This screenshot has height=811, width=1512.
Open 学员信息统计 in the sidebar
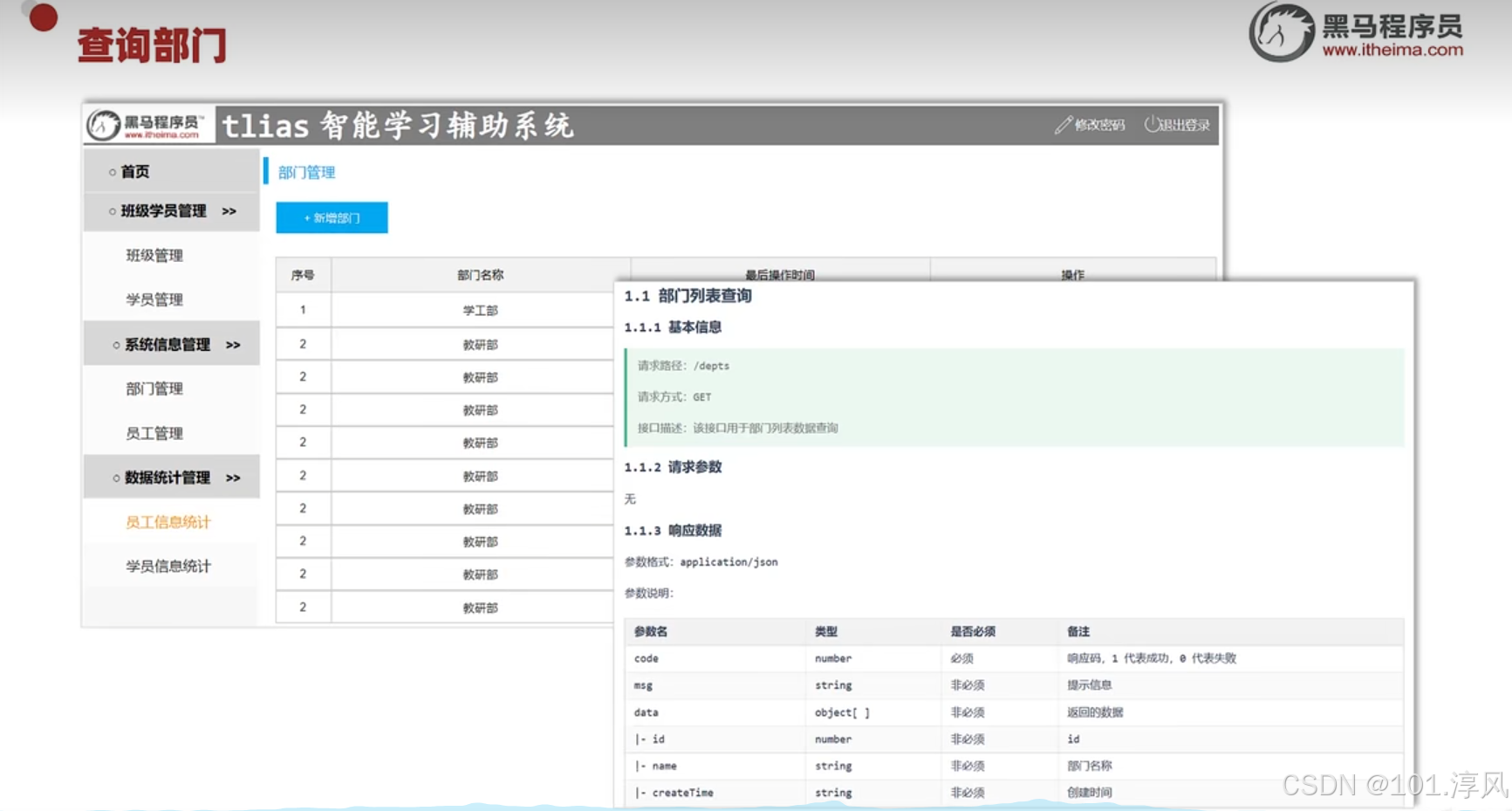coord(168,566)
